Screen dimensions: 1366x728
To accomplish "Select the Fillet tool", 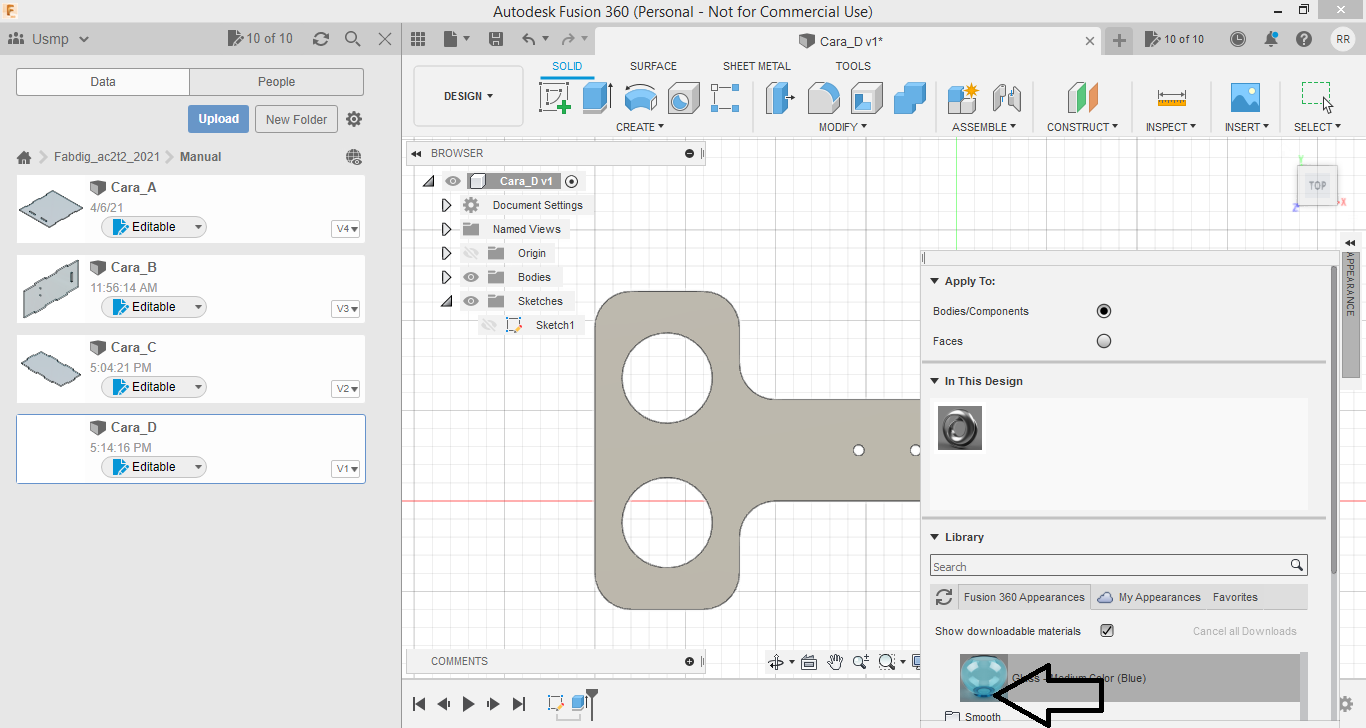I will pos(823,98).
